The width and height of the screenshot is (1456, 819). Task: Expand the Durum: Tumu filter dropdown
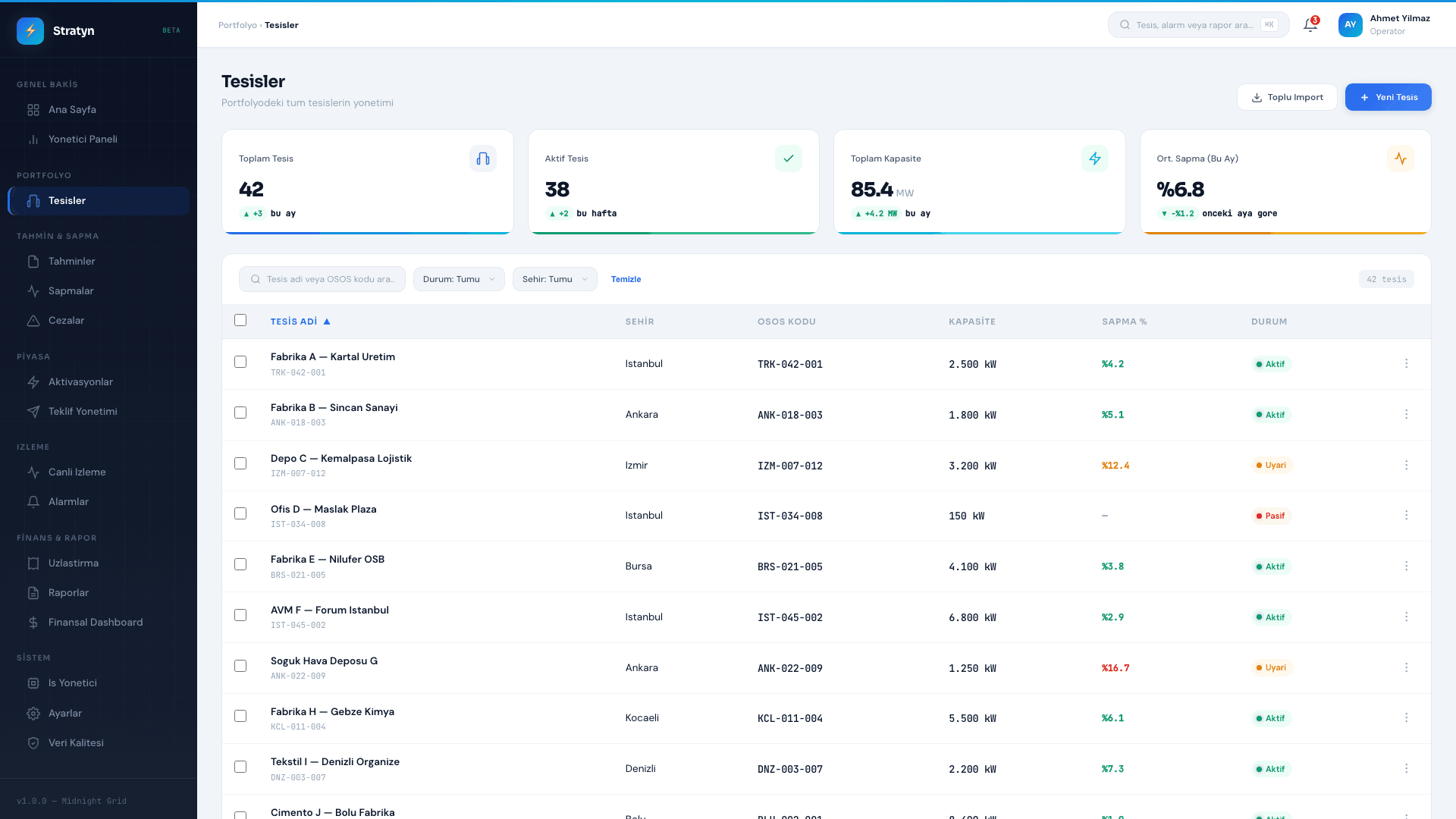[459, 279]
